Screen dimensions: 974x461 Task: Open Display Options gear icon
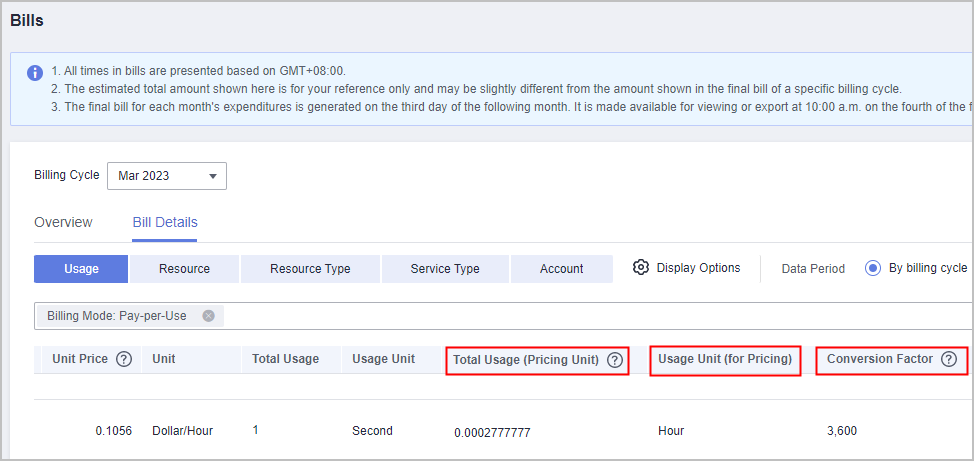(x=640, y=268)
